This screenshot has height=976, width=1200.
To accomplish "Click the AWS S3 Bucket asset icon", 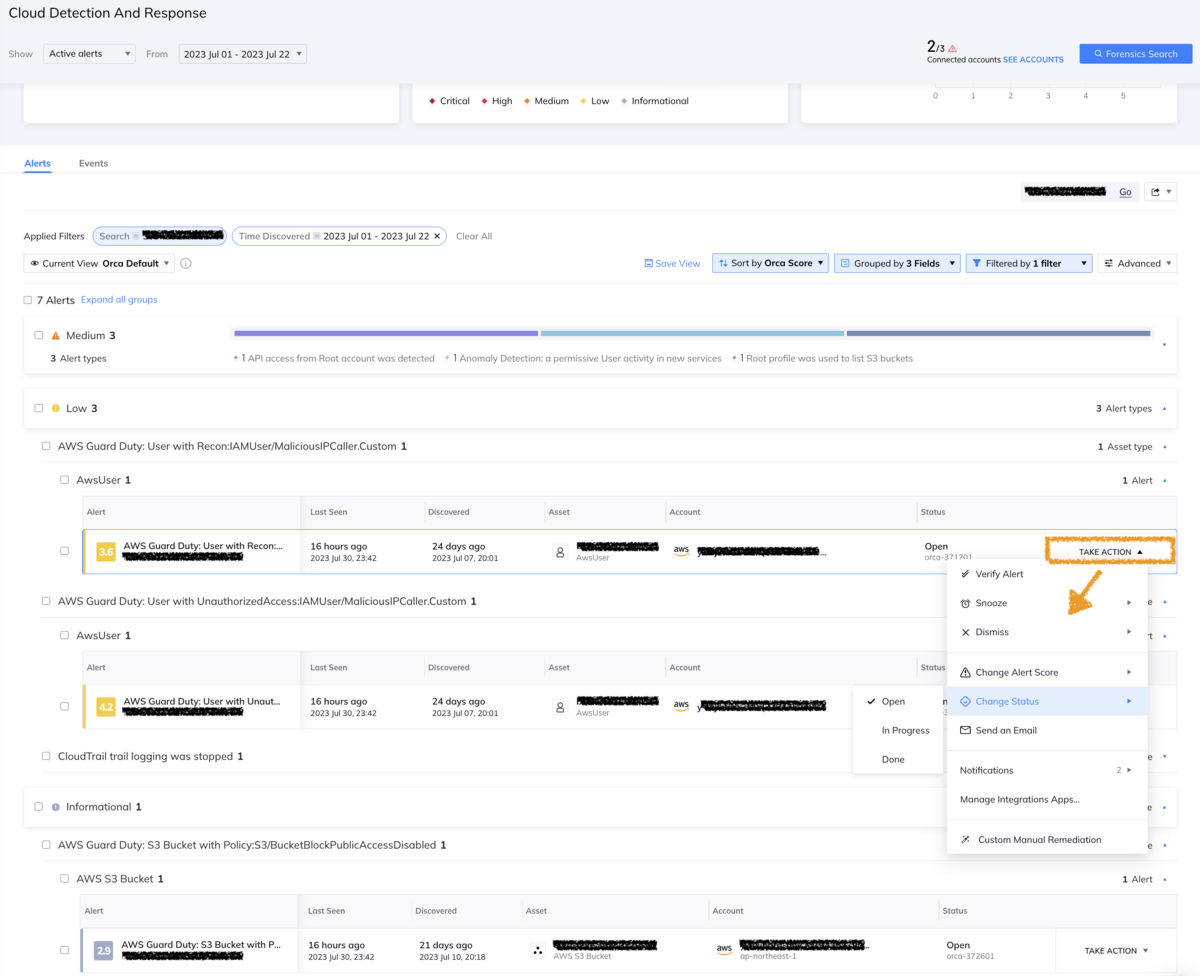I will pyautogui.click(x=538, y=950).
